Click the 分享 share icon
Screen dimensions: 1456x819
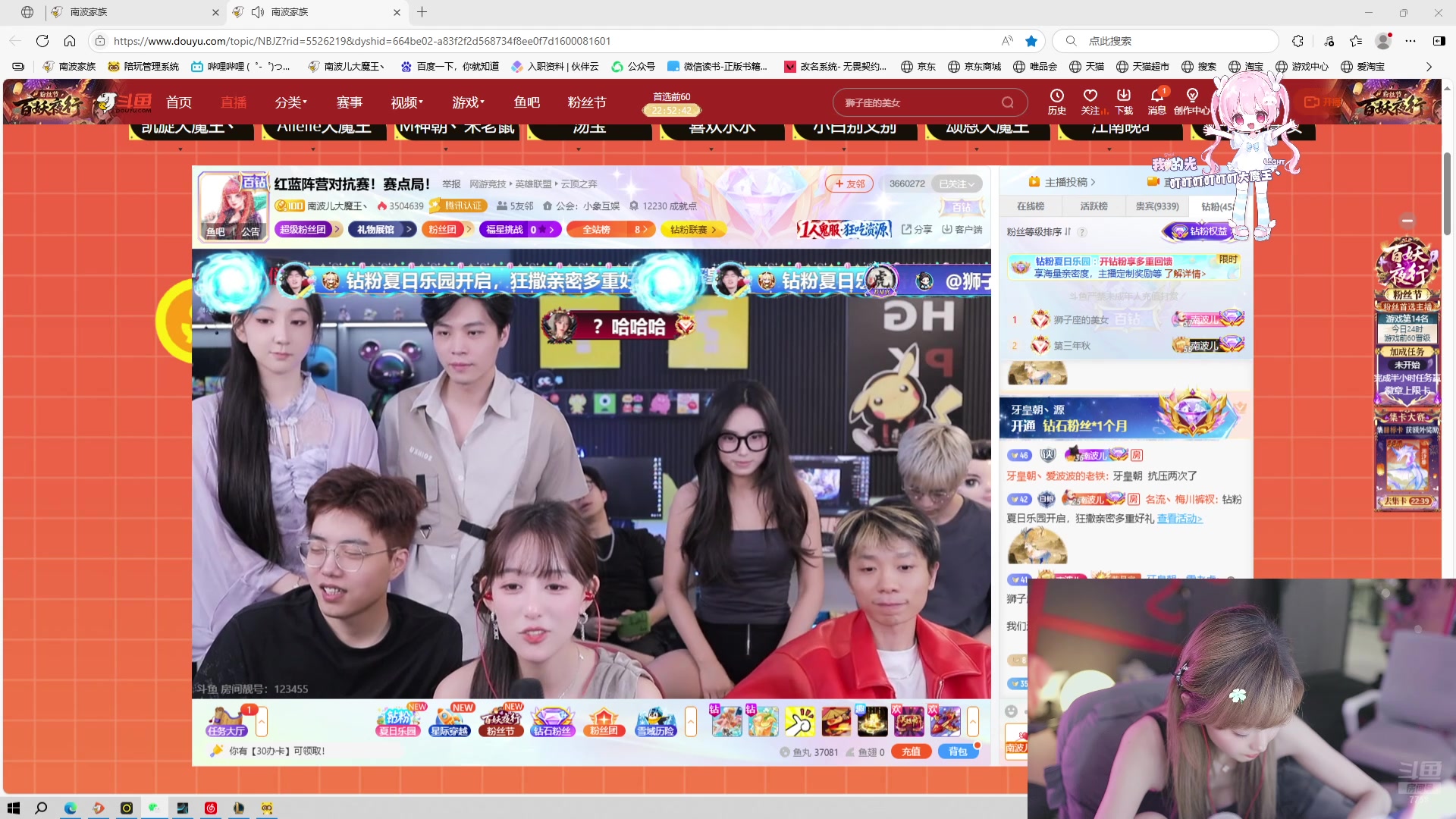tap(917, 229)
